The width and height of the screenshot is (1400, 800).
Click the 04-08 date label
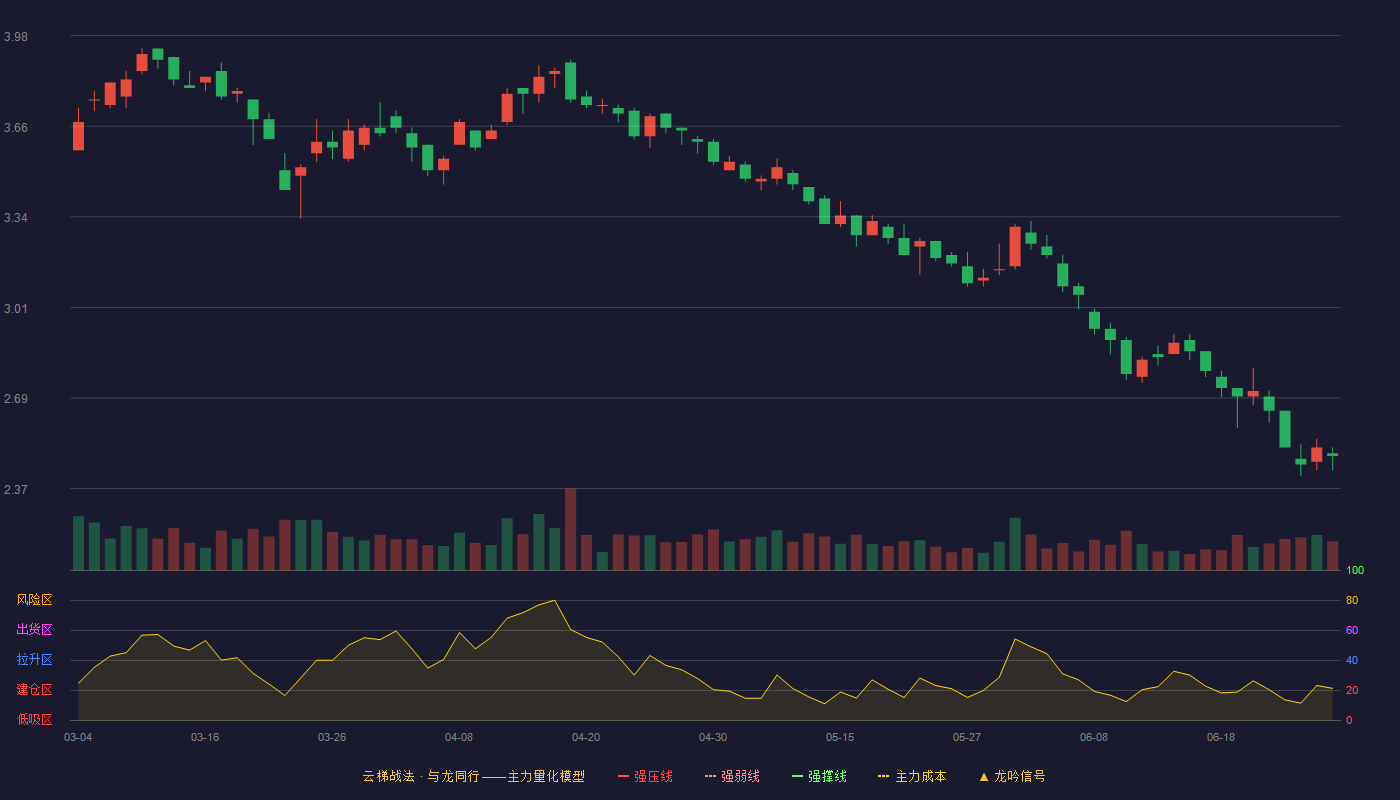point(459,737)
